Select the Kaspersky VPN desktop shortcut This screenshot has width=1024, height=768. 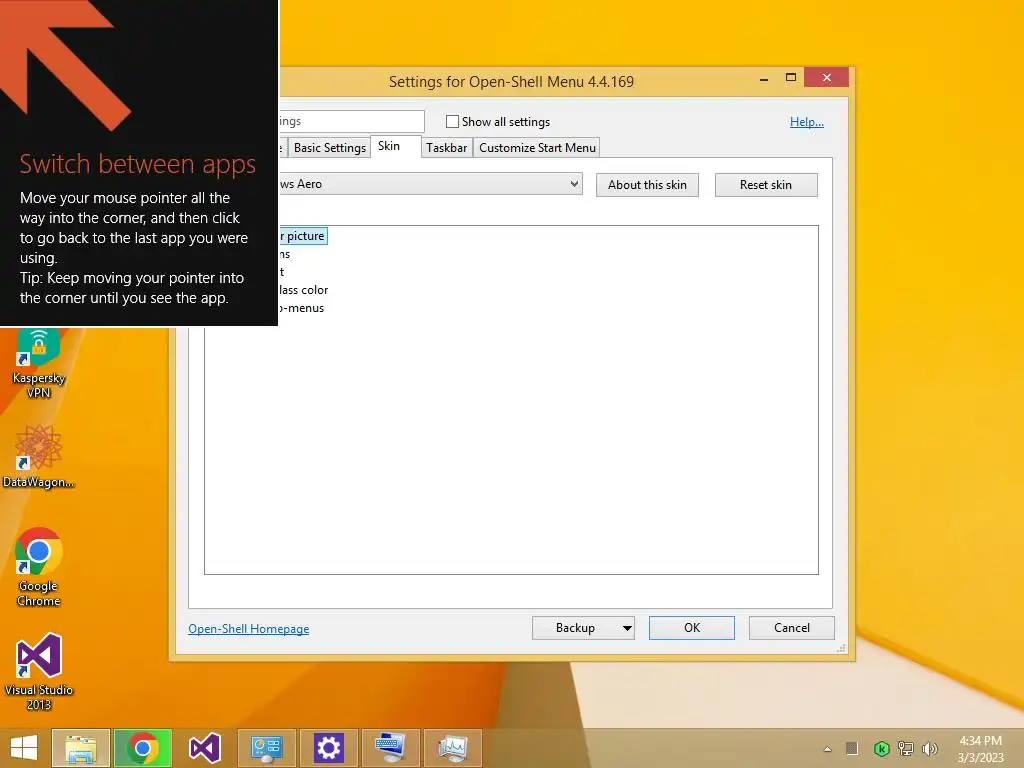pos(39,364)
